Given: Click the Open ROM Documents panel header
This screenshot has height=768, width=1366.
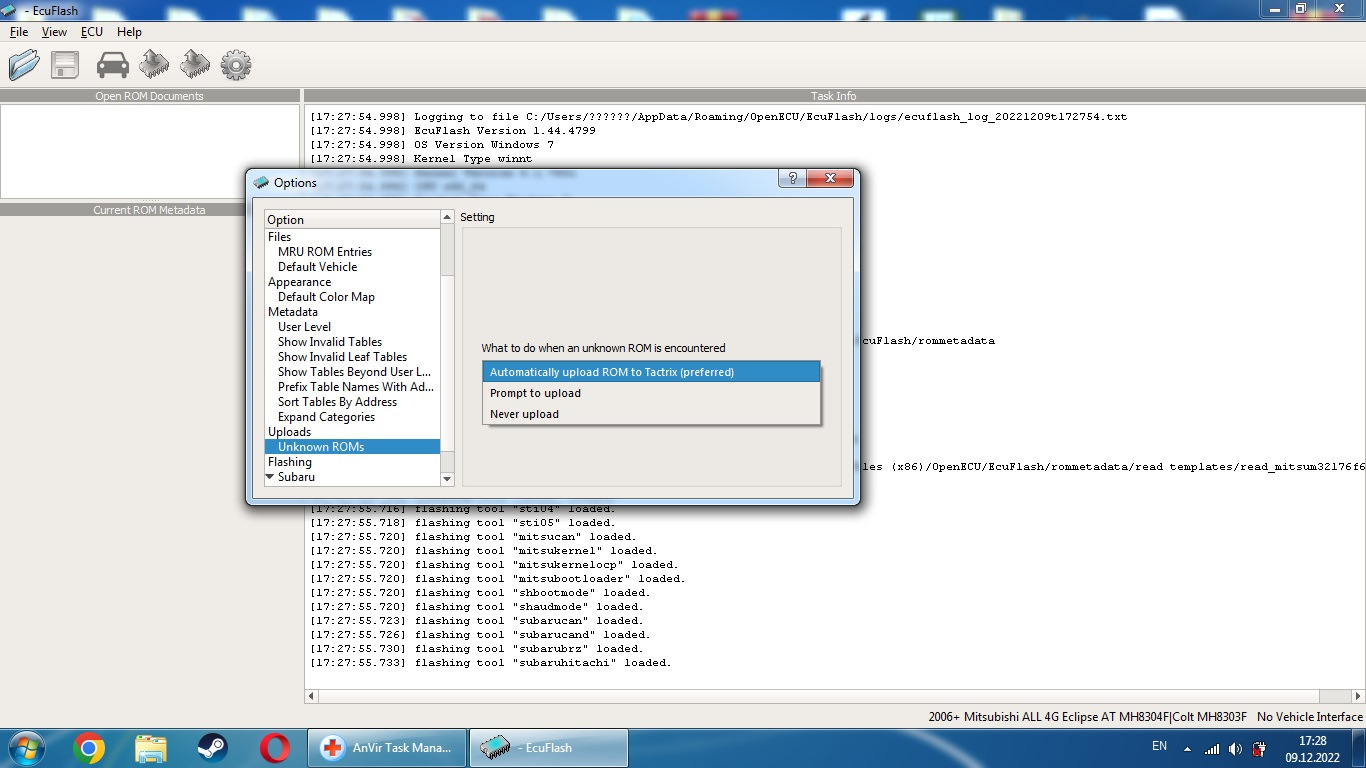Looking at the screenshot, I should (x=149, y=96).
